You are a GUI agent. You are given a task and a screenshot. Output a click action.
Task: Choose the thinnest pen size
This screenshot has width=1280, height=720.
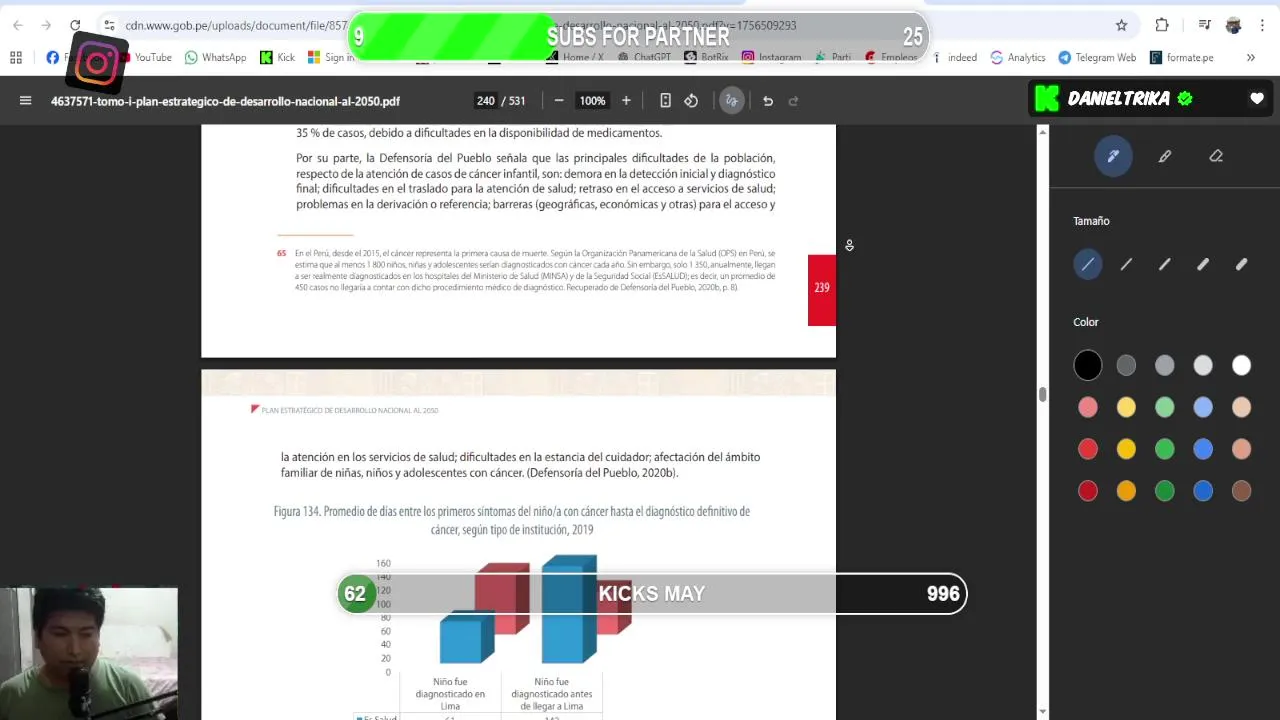[1088, 264]
